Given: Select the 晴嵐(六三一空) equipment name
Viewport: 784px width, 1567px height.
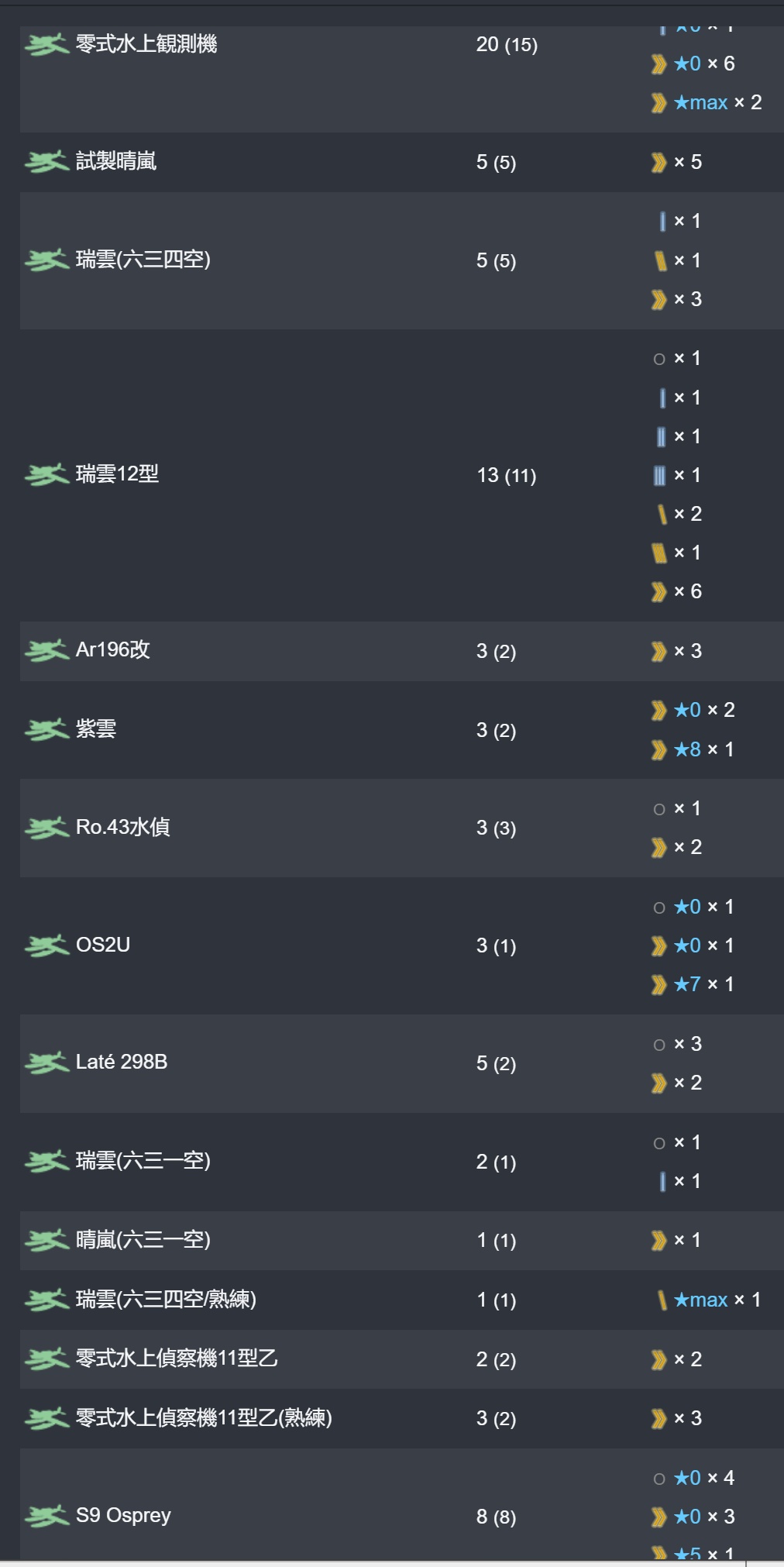Looking at the screenshot, I should 143,1240.
